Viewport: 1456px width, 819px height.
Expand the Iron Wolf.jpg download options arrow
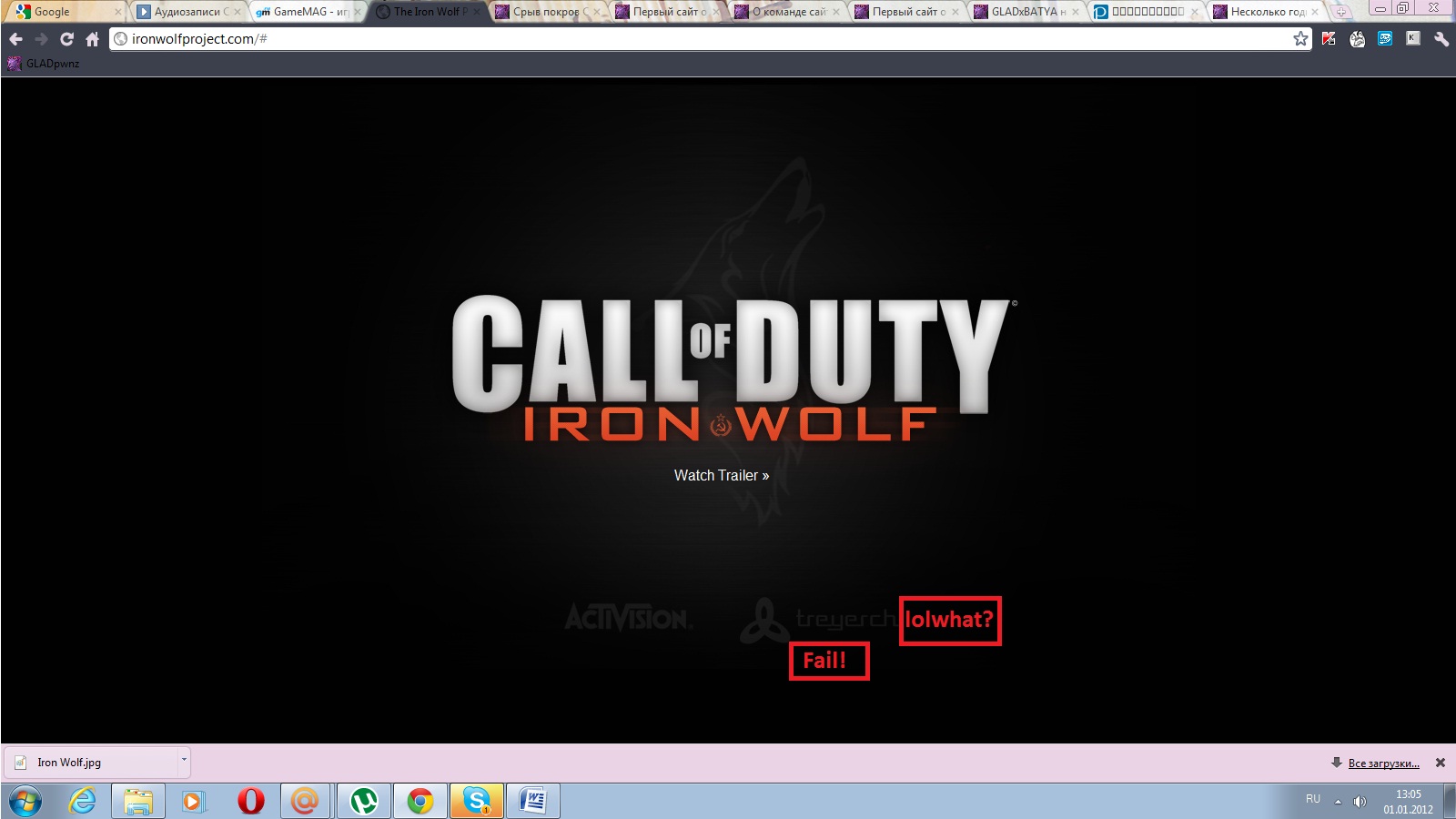coord(183,759)
